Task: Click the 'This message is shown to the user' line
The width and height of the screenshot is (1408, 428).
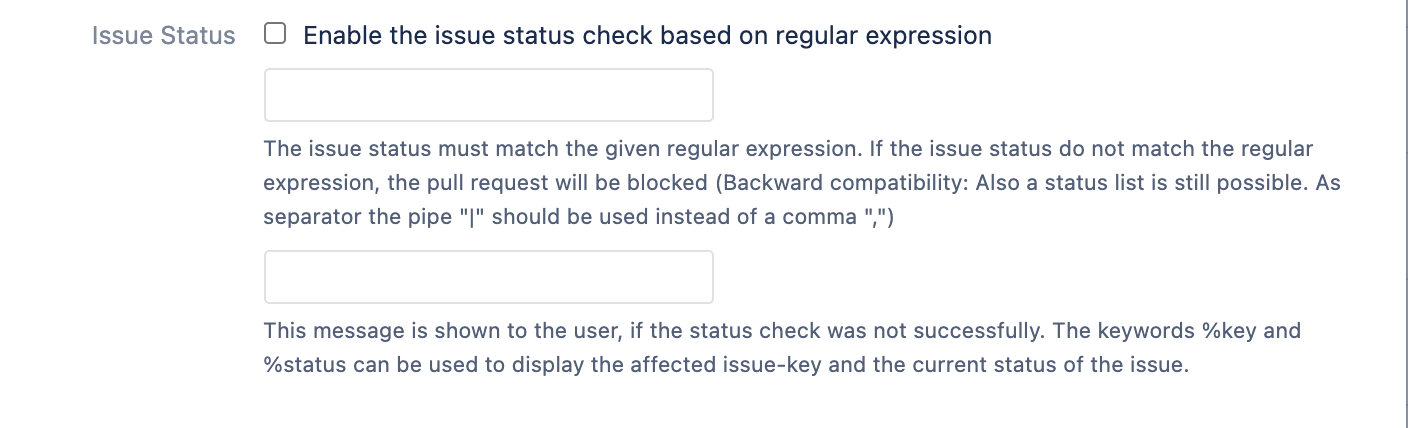Action: (x=420, y=330)
